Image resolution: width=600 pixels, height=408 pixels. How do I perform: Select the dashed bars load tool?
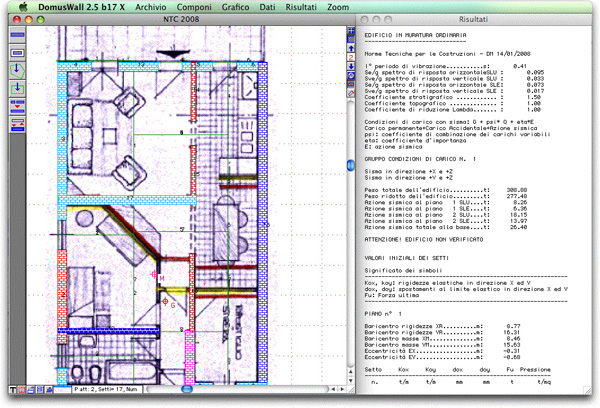pos(17,104)
